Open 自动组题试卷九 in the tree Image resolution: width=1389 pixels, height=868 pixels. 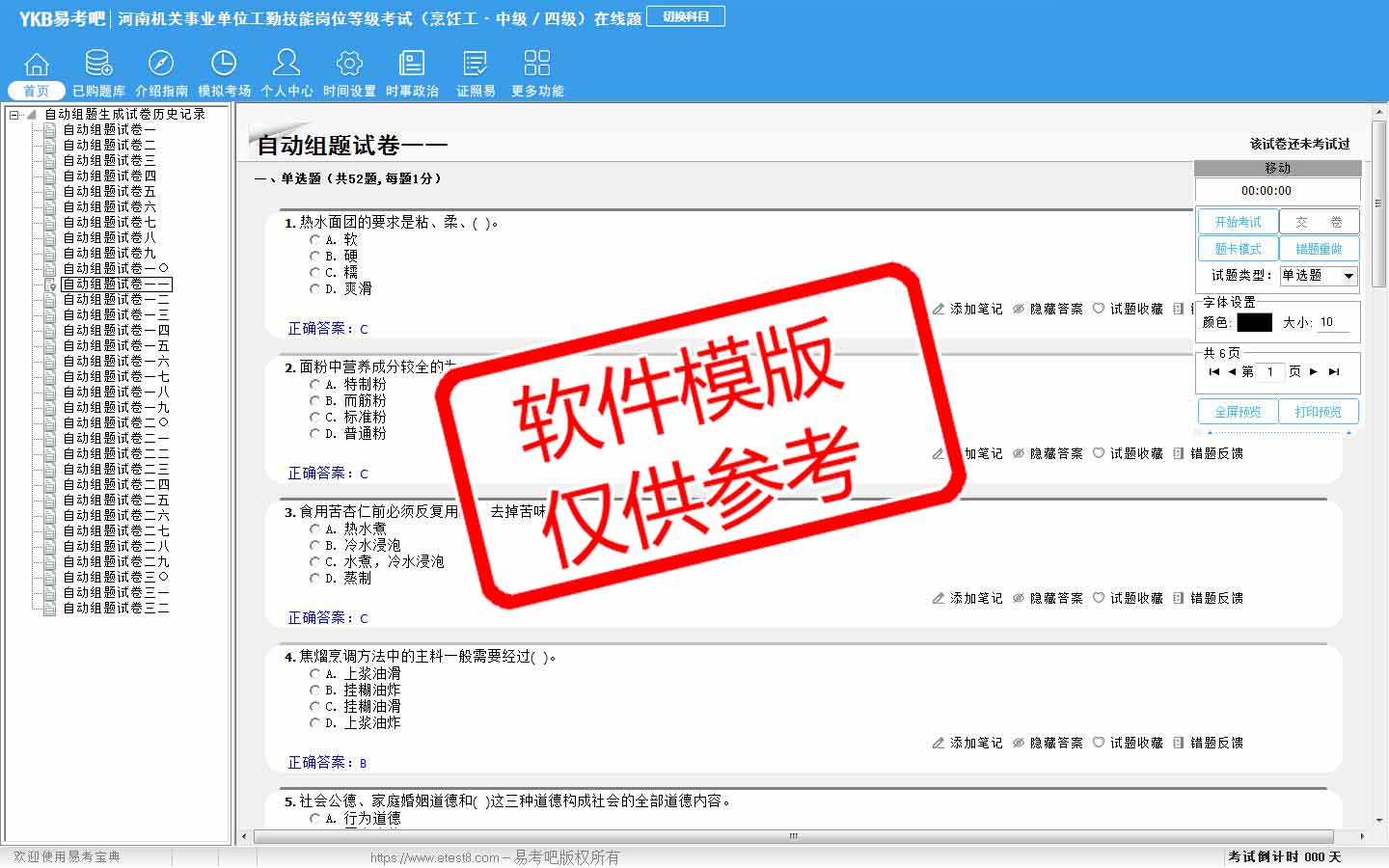(x=109, y=253)
